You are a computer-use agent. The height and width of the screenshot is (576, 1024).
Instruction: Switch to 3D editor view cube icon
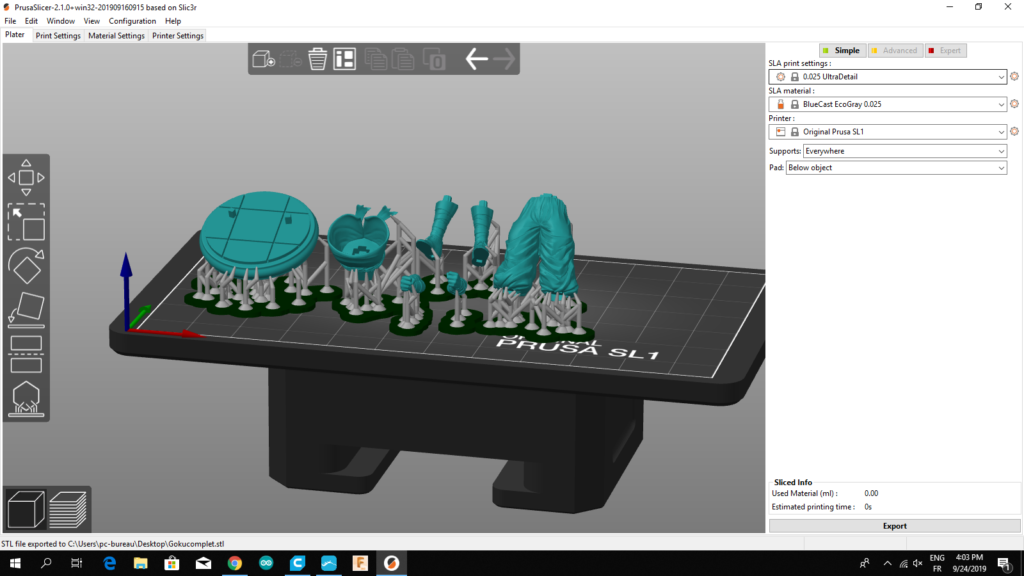point(26,509)
